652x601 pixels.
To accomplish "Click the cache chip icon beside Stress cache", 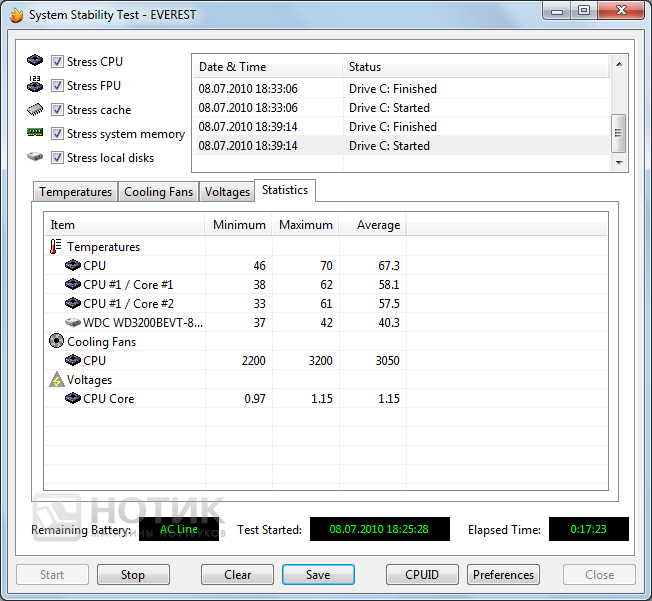I will pyautogui.click(x=35, y=109).
